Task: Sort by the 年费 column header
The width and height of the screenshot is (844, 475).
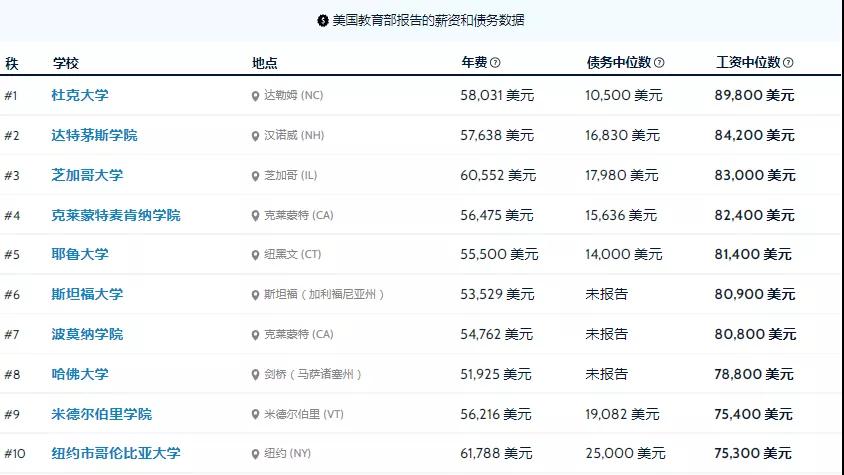Action: [x=474, y=62]
